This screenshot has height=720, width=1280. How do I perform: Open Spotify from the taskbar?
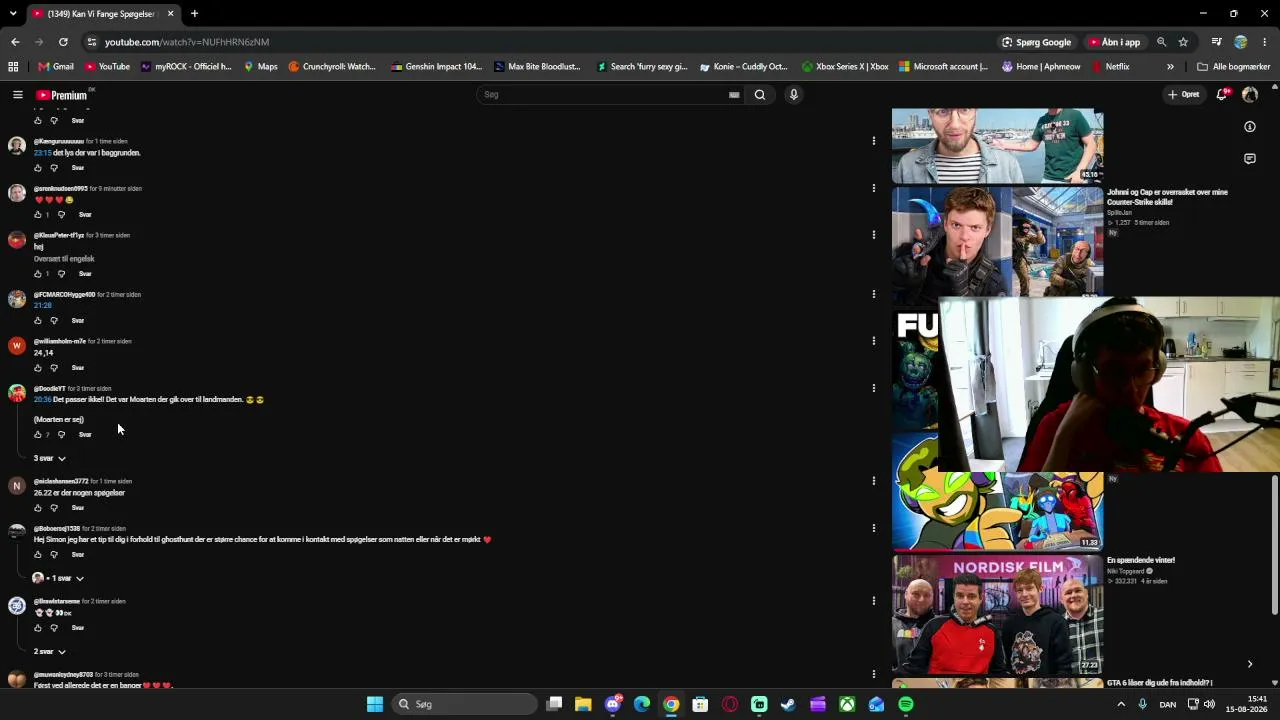click(906, 704)
